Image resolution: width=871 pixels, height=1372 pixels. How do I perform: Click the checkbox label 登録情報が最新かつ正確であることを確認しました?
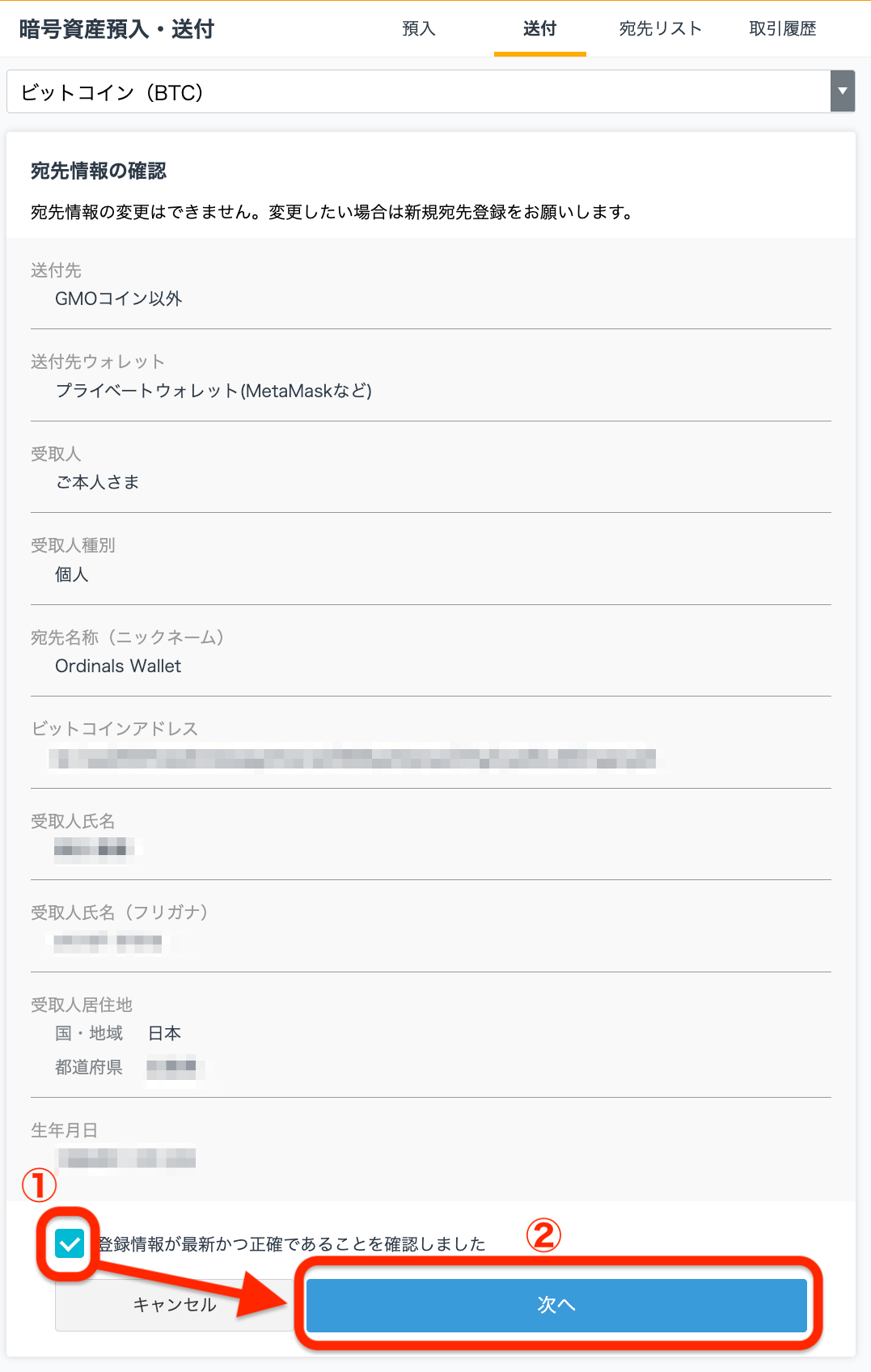(x=292, y=1244)
